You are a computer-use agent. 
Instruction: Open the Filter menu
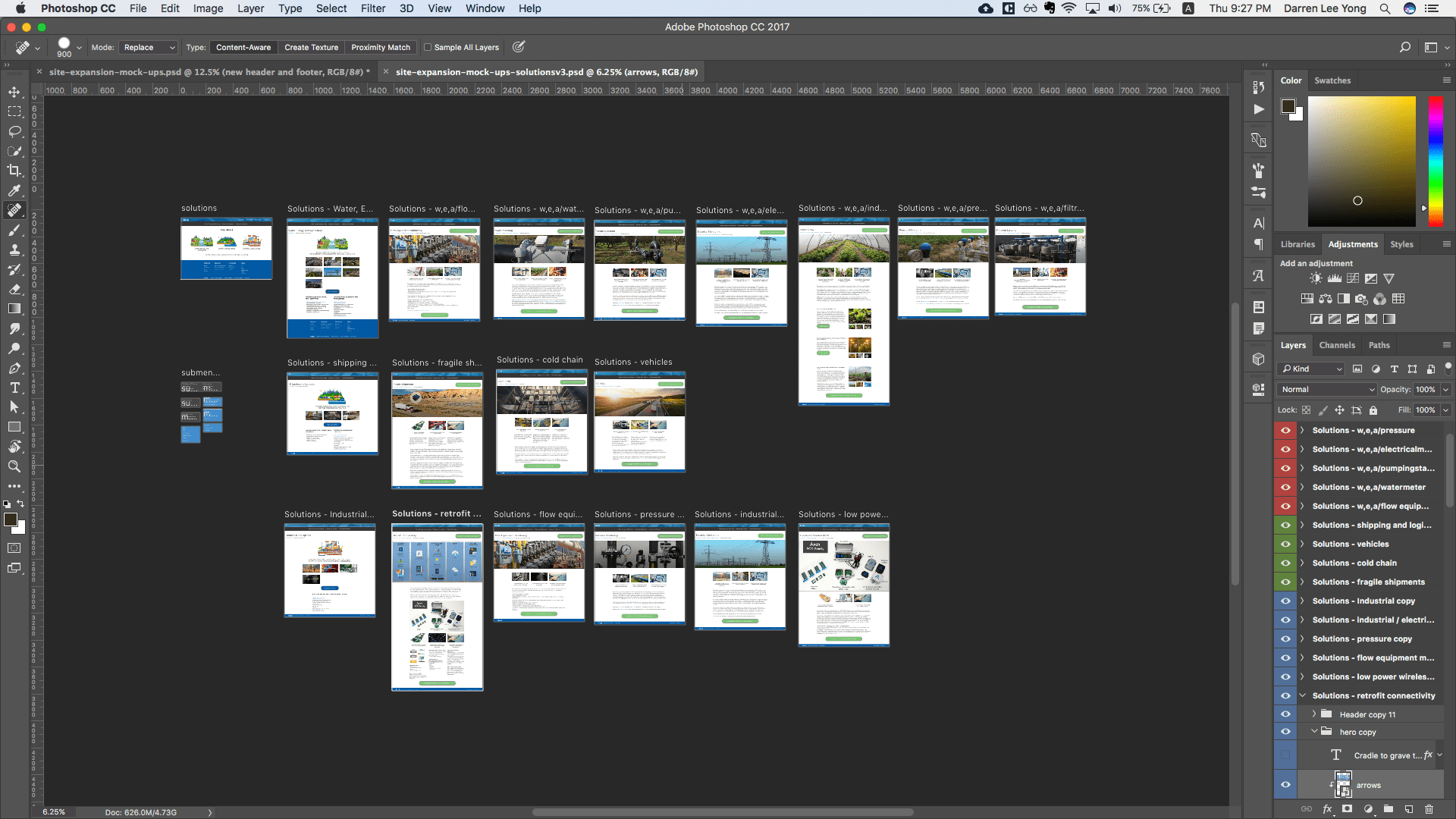tap(372, 8)
